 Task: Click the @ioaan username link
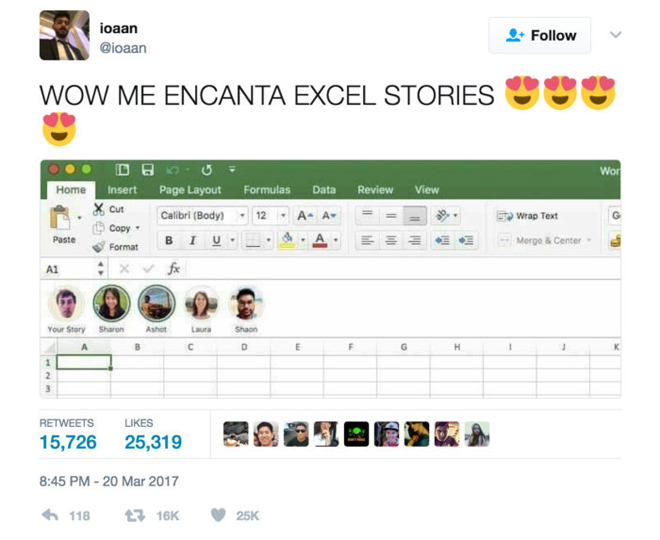[124, 48]
